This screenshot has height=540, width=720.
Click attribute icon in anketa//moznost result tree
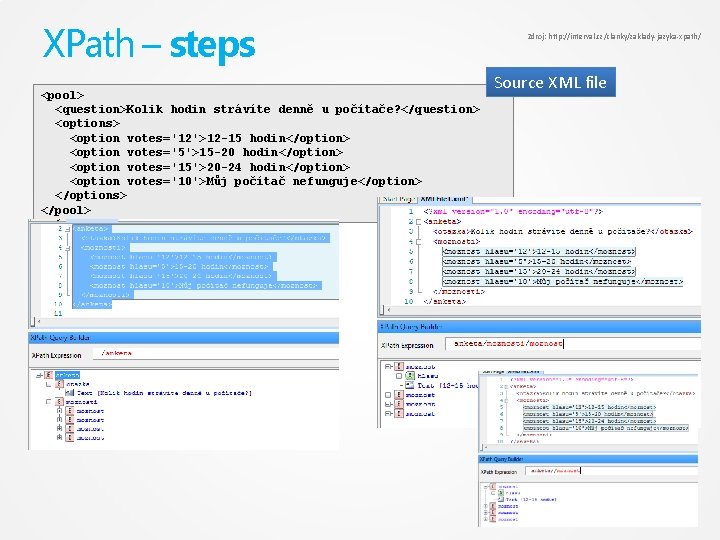(x=501, y=493)
